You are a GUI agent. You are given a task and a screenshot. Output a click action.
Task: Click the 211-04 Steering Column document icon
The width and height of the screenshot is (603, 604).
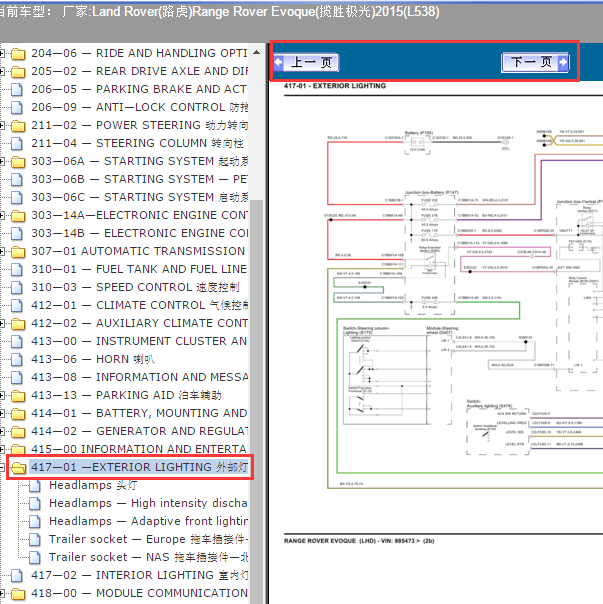click(x=17, y=143)
